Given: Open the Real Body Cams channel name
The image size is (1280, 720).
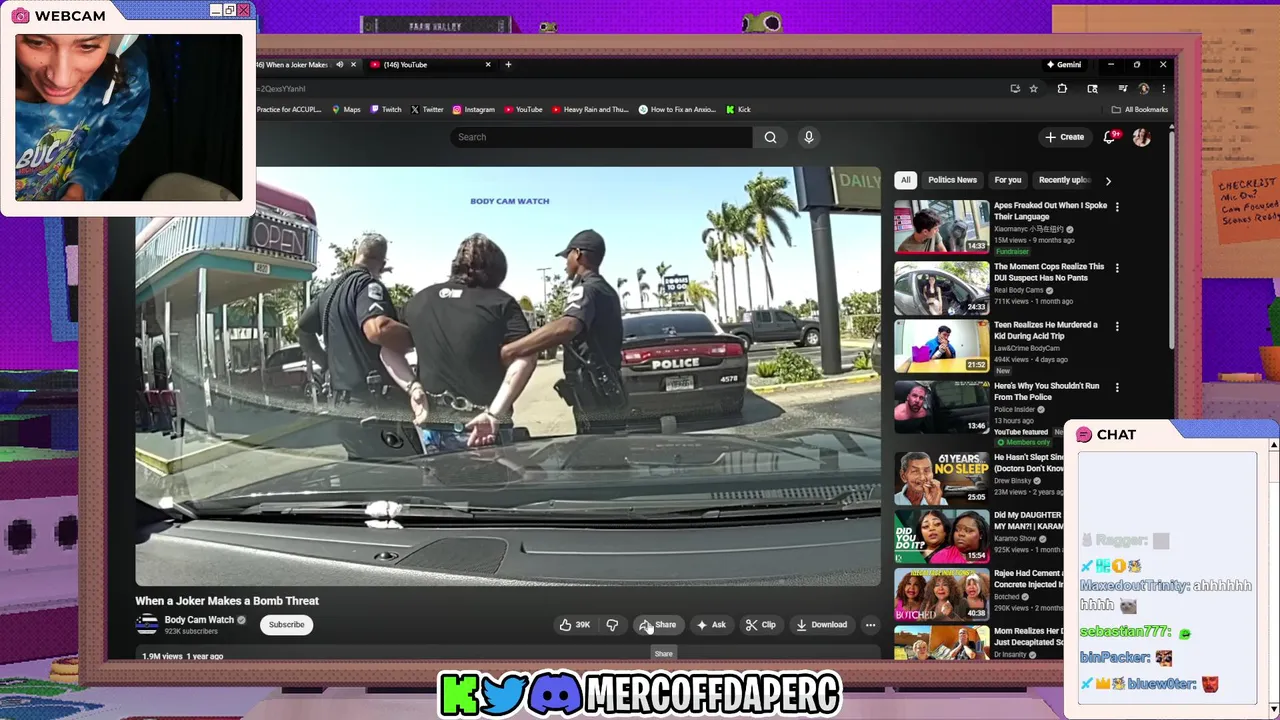Looking at the screenshot, I should (x=1019, y=290).
